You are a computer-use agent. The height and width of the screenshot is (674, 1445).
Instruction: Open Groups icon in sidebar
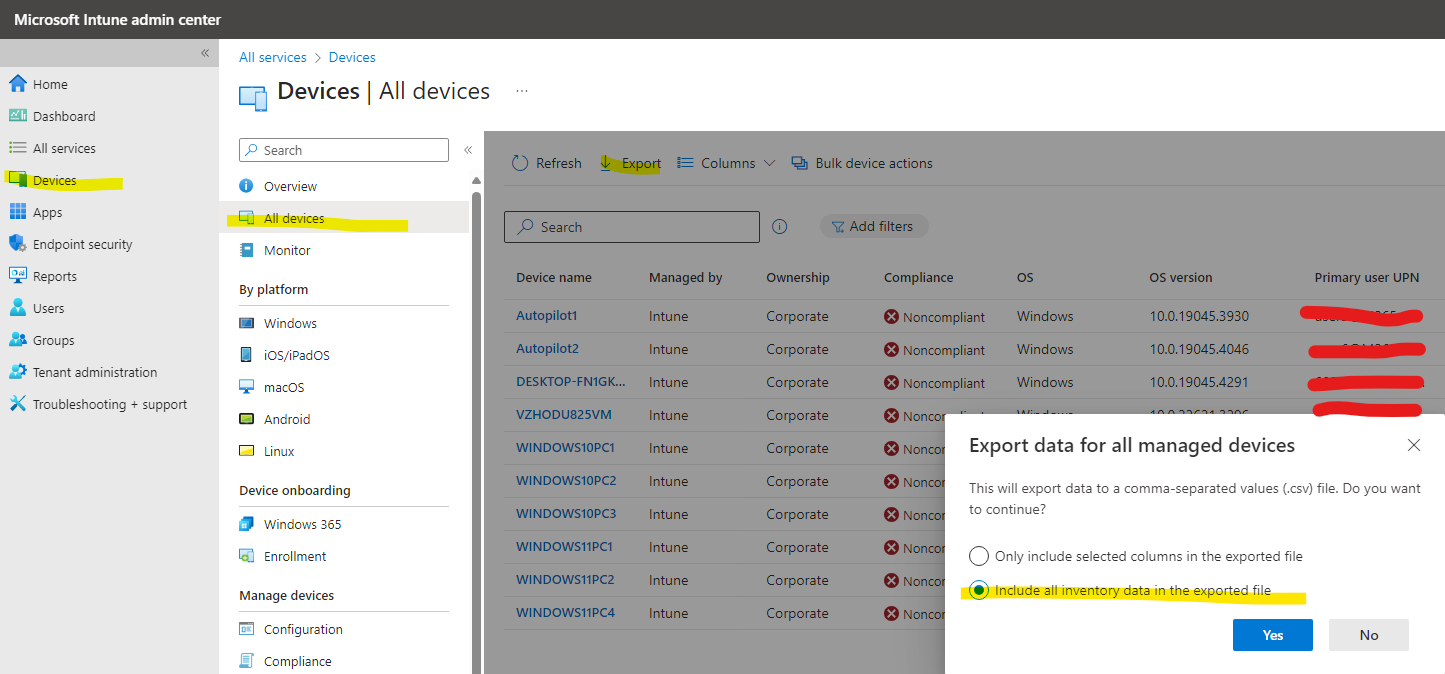pyautogui.click(x=17, y=340)
